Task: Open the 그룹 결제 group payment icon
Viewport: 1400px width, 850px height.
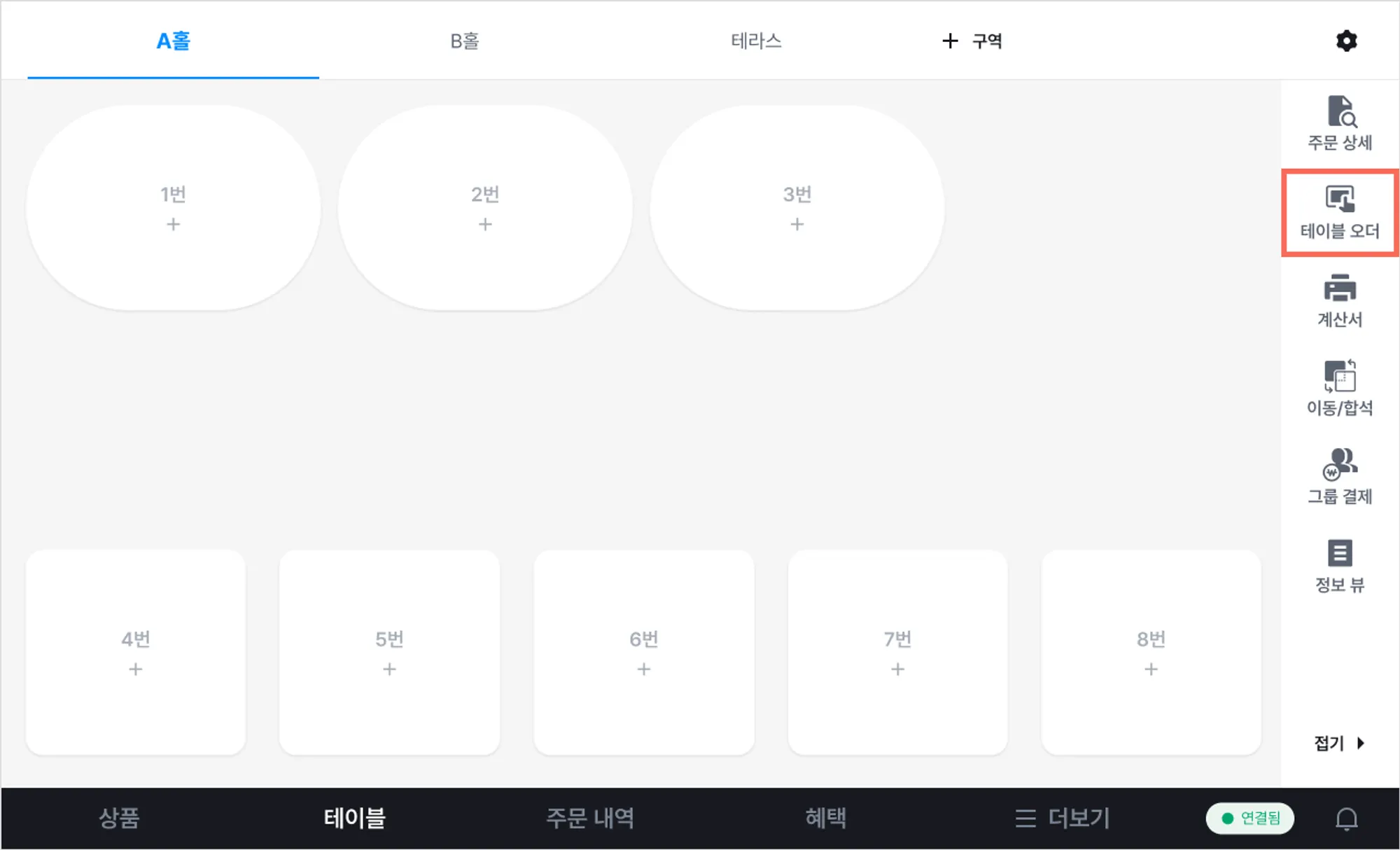Action: point(1340,477)
